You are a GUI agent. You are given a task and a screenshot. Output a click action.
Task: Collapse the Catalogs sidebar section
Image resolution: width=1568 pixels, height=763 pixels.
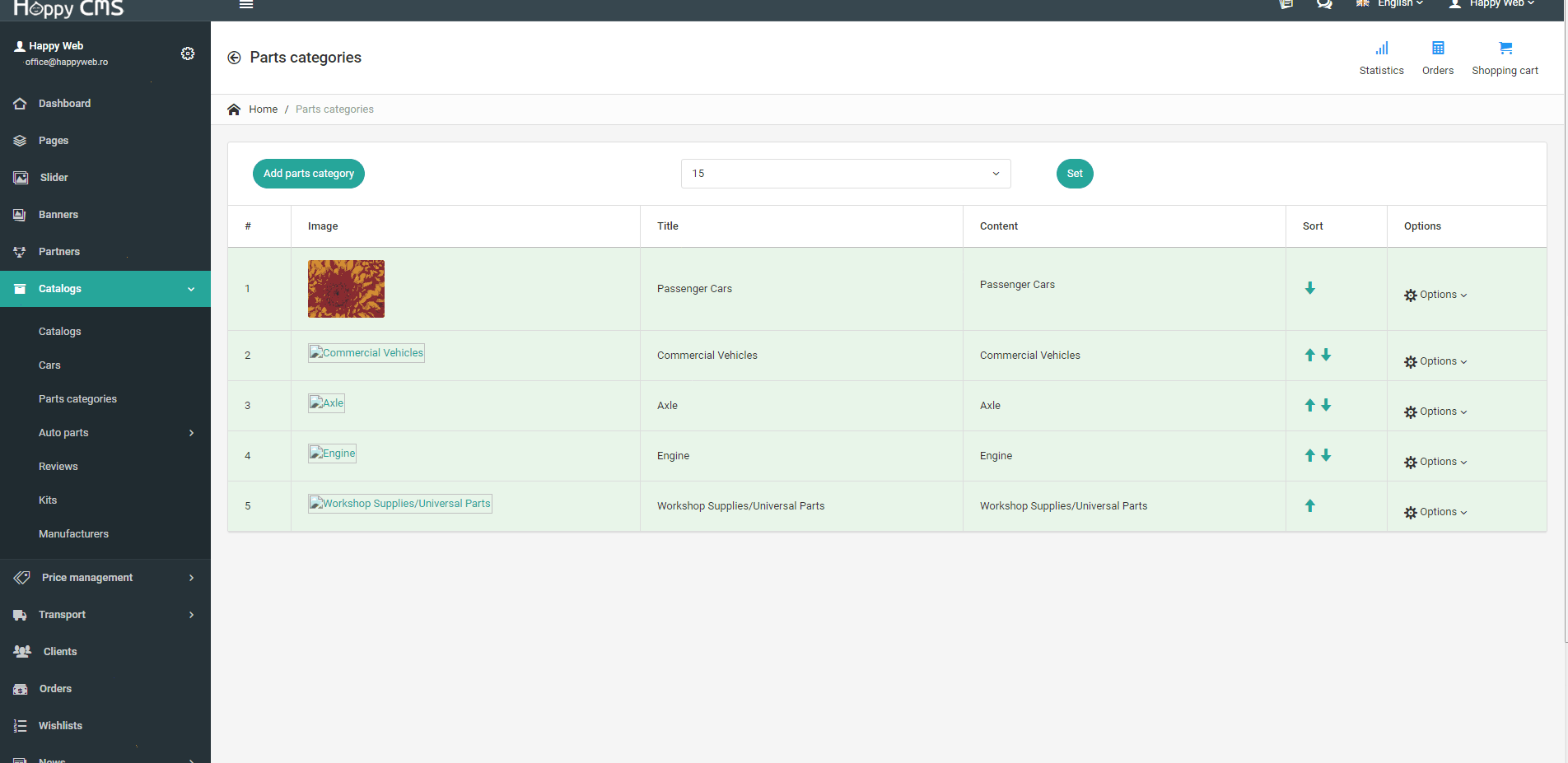(x=105, y=289)
